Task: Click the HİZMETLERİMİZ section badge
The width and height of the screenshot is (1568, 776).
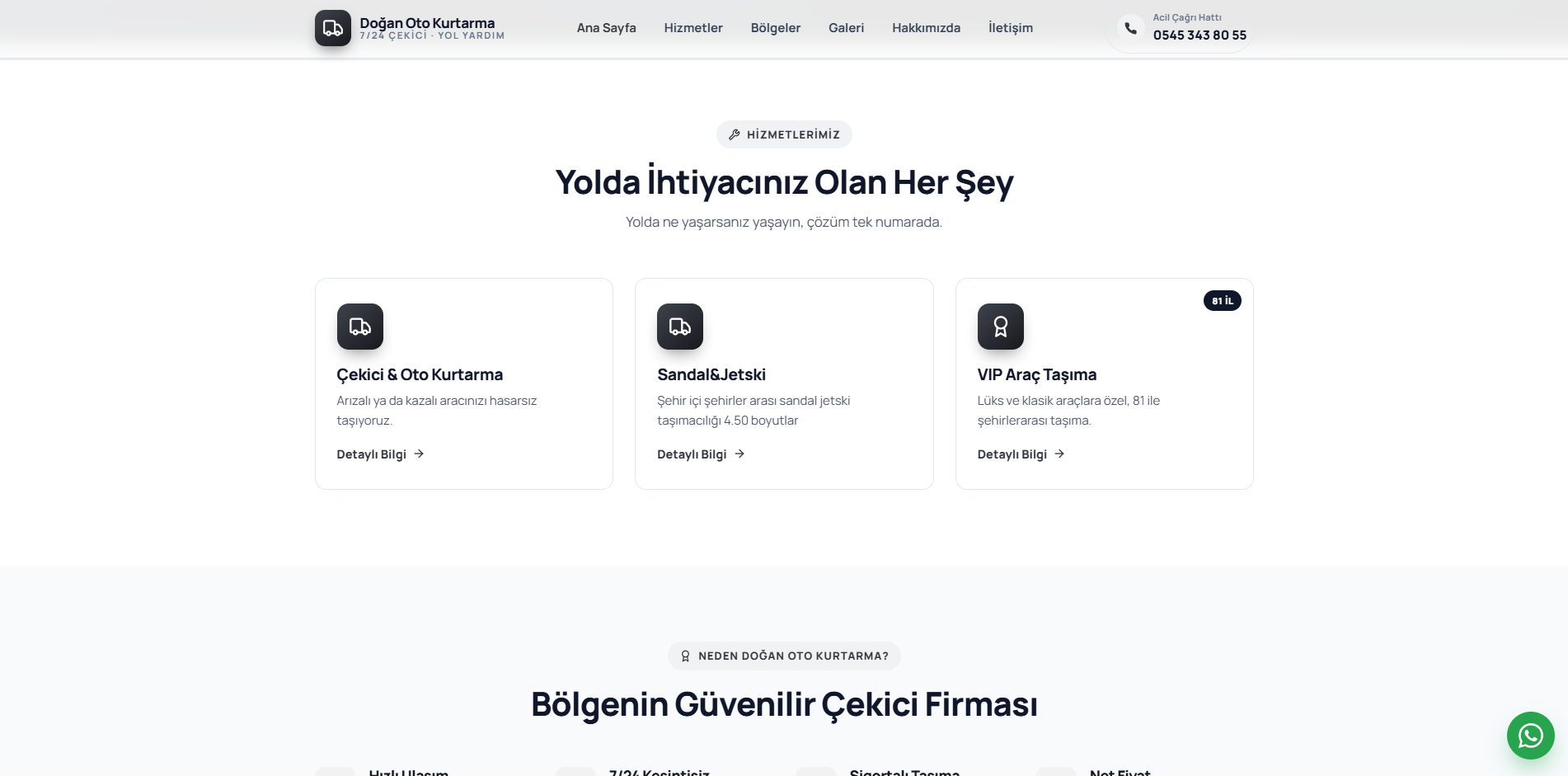Action: point(784,134)
